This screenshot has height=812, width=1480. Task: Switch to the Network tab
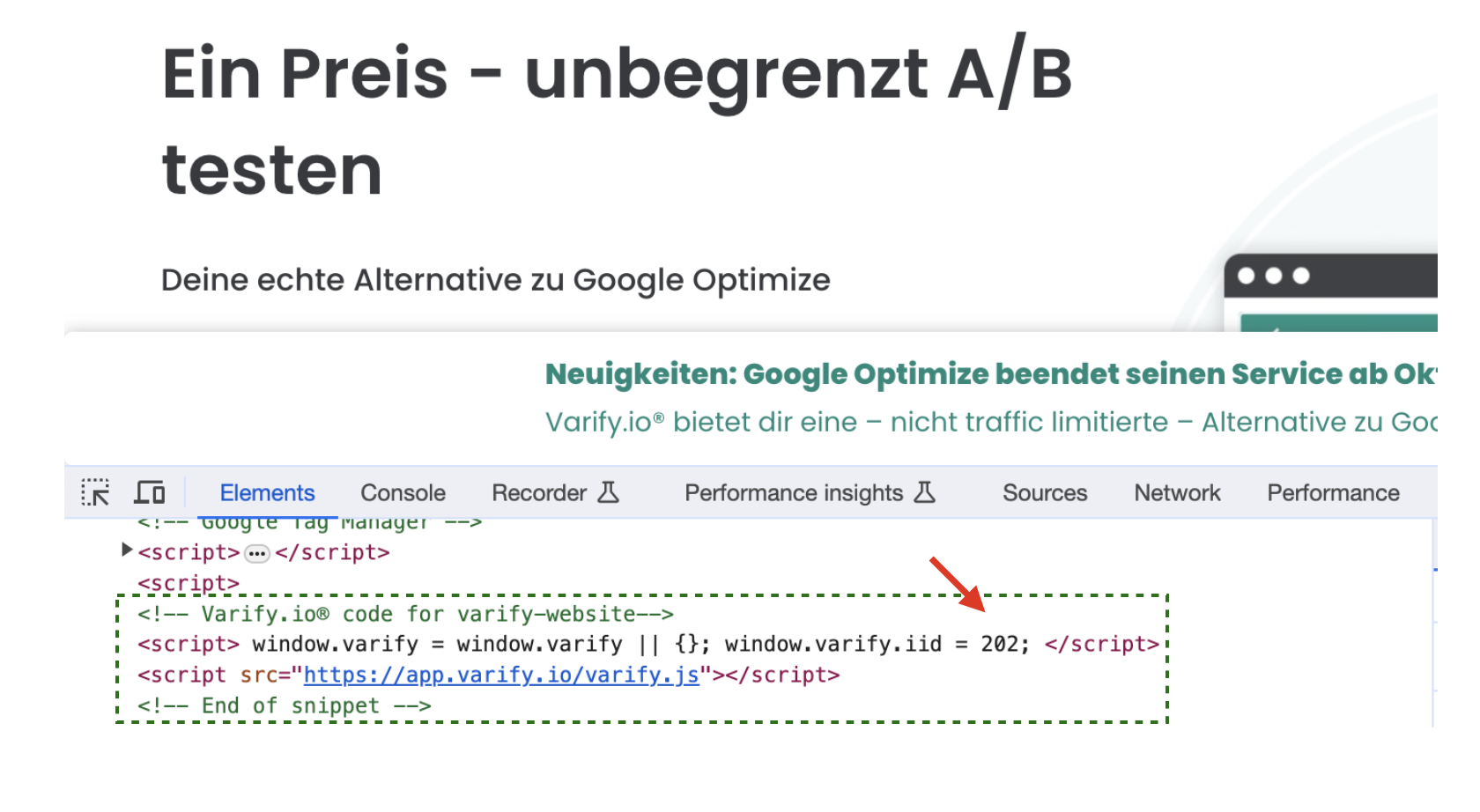[x=1177, y=493]
